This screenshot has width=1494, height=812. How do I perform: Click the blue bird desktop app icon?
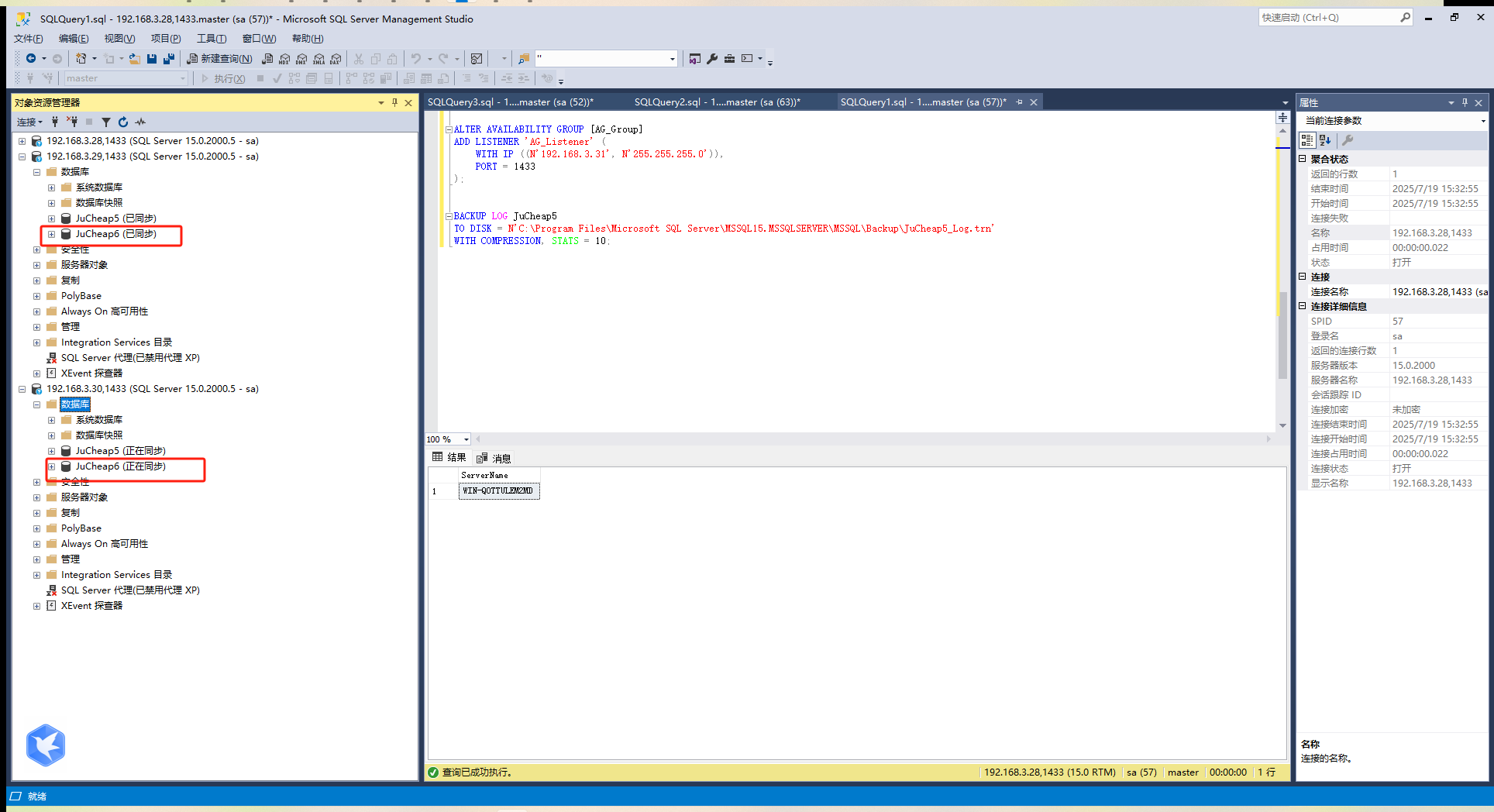tap(46, 745)
